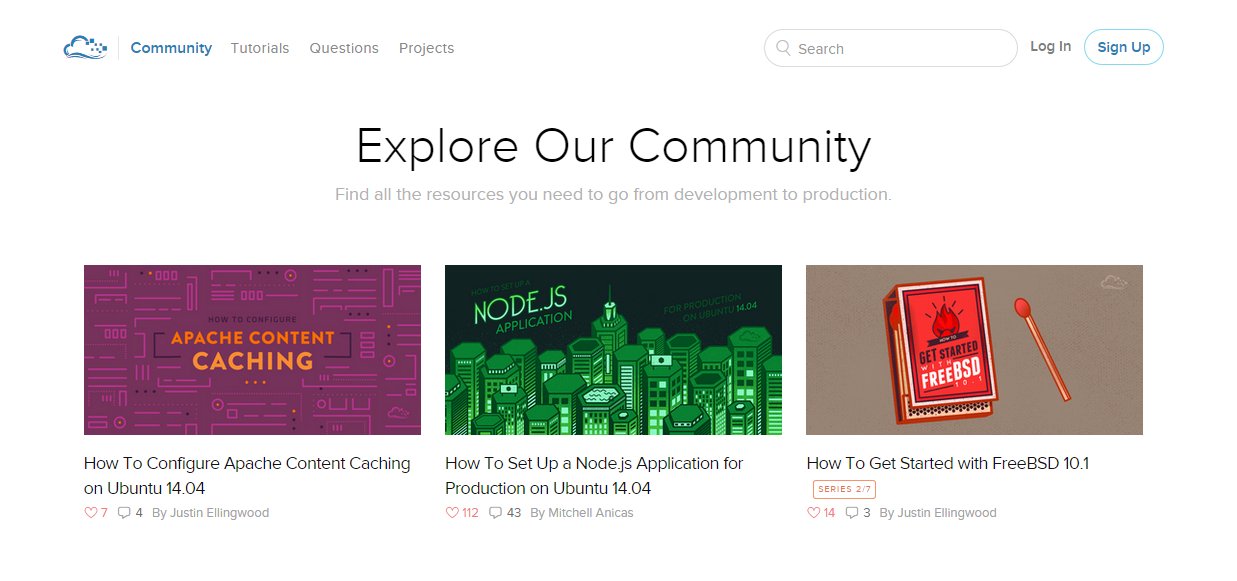
Task: Open the Community nav item
Action: (x=171, y=48)
